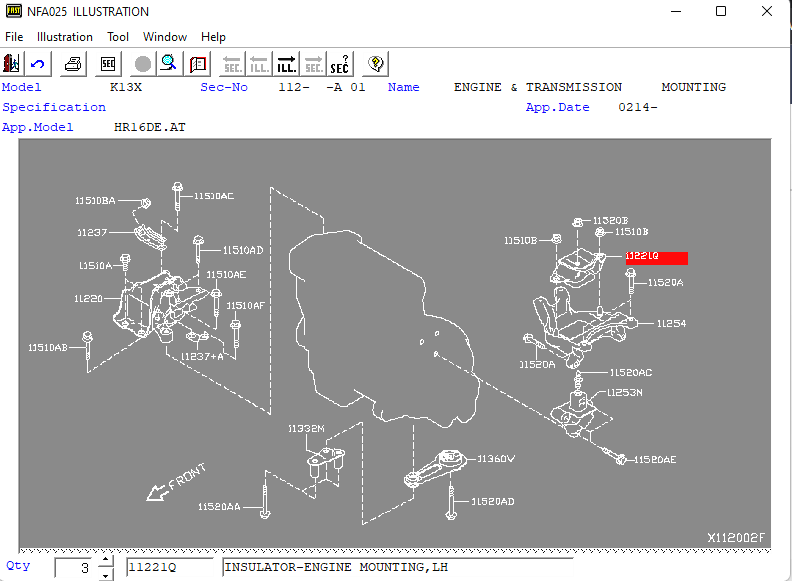Maximize the NFA025 ILLUSTRATION window
792x581 pixels.
pos(721,11)
